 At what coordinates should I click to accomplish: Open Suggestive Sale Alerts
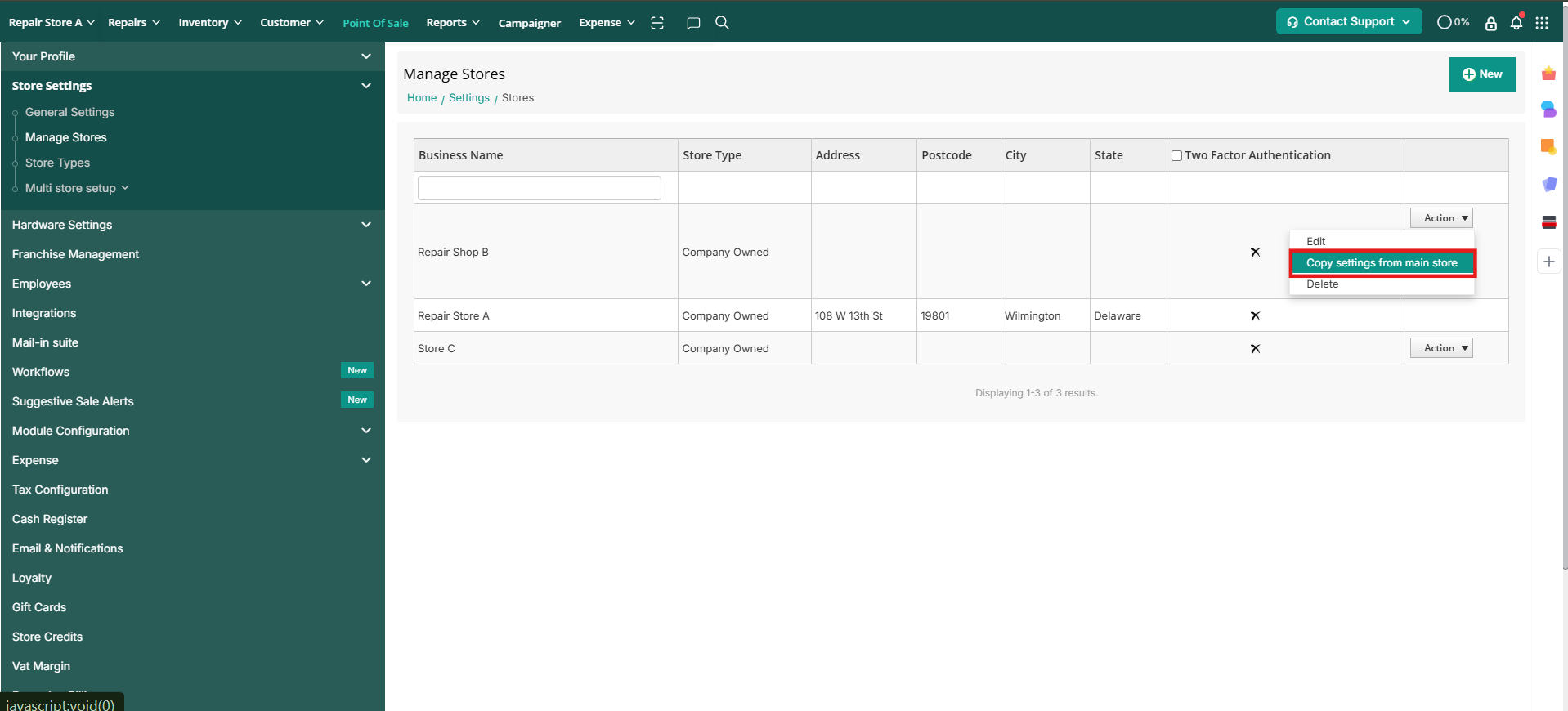click(73, 401)
